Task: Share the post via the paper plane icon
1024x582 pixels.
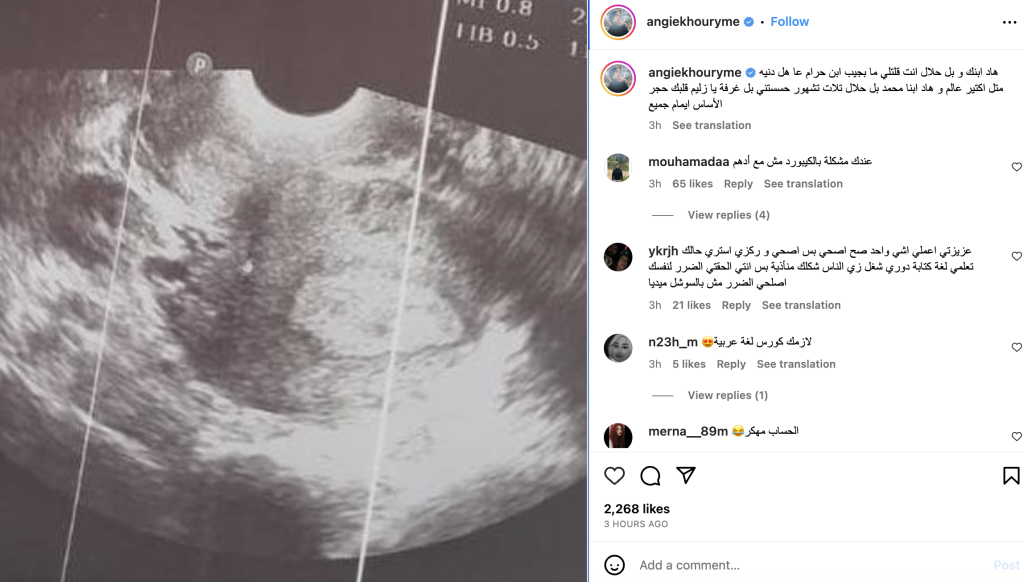Action: click(x=686, y=476)
